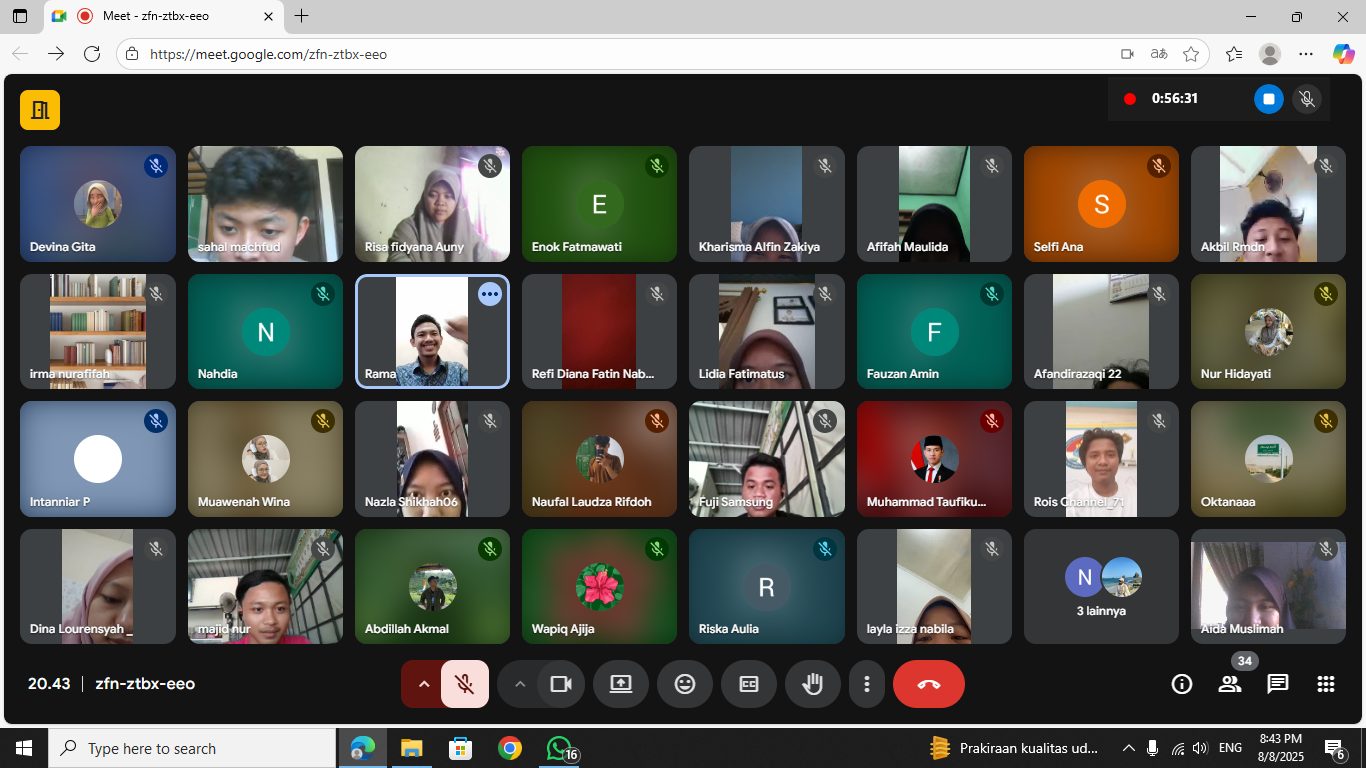
Task: Click the three-dot options on Rama's tile
Action: 489,294
